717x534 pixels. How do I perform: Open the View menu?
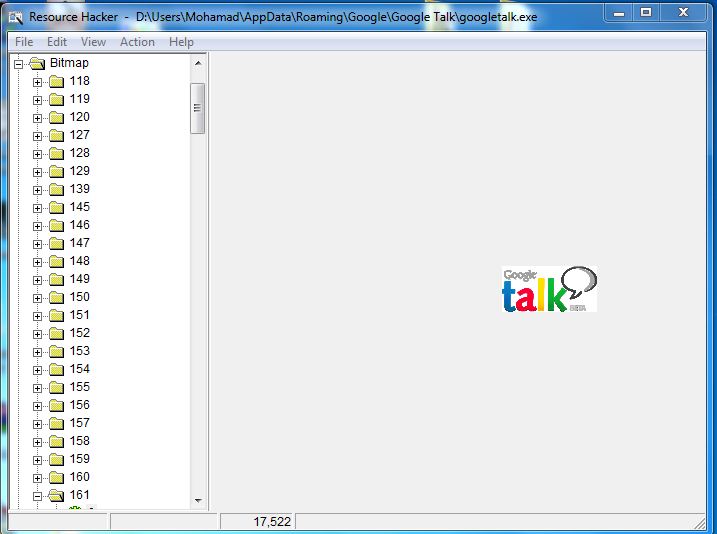click(93, 42)
